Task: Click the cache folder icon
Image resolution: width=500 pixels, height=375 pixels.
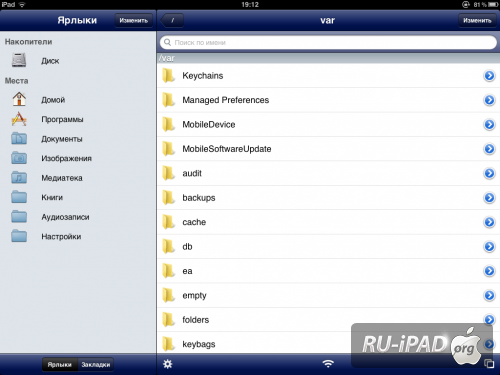Action: point(168,222)
